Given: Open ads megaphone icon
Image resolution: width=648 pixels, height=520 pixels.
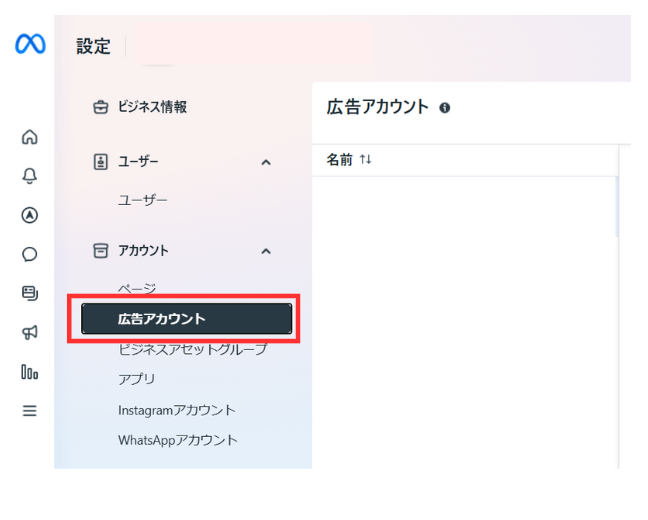Looking at the screenshot, I should click(30, 332).
